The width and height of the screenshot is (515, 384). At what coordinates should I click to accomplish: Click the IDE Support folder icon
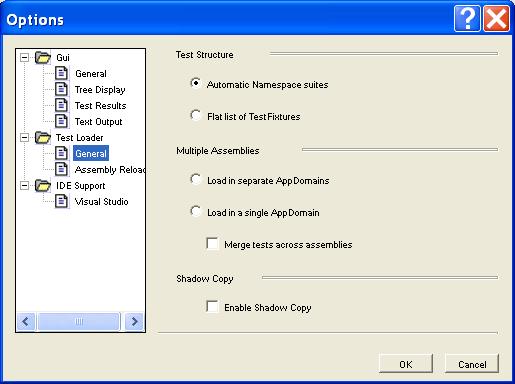[x=43, y=185]
